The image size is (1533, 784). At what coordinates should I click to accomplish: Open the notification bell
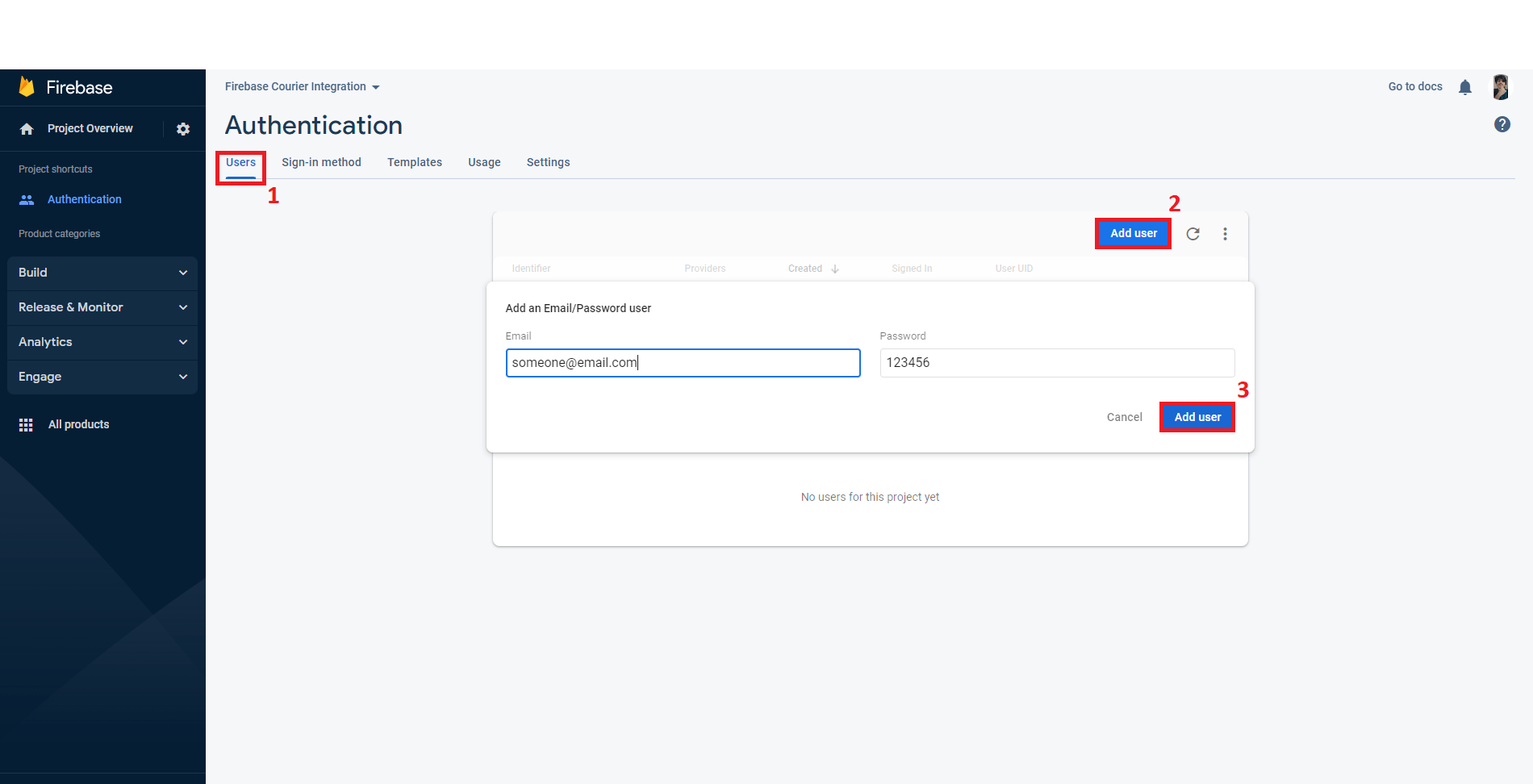[1464, 86]
